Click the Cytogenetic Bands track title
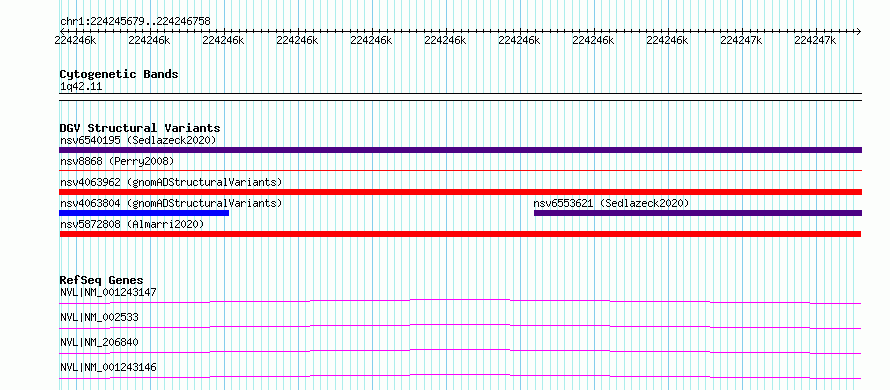 (119, 74)
